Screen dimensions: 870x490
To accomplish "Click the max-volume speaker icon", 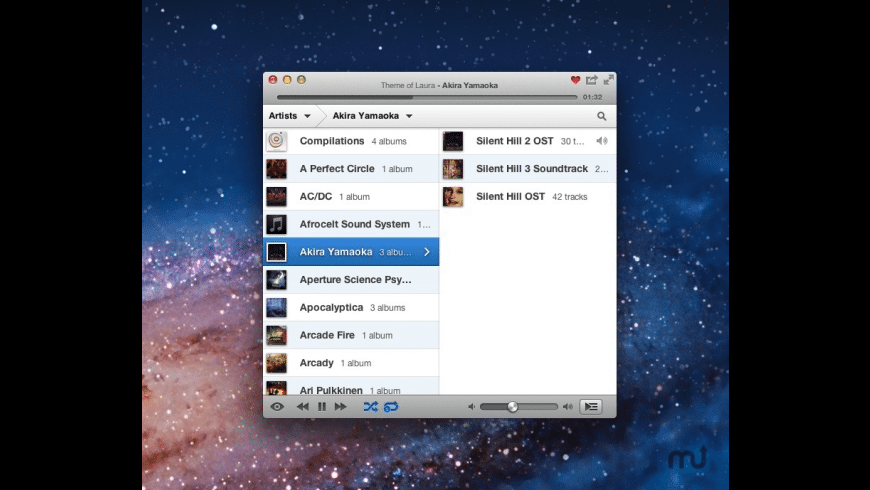I will pyautogui.click(x=567, y=407).
